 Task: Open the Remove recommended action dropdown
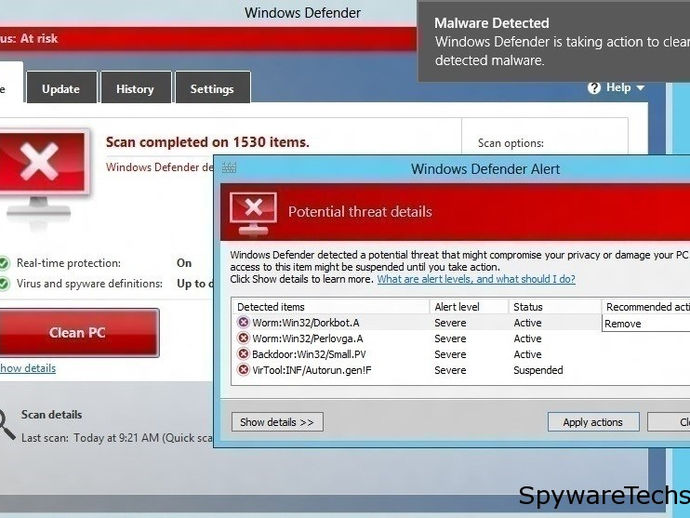(x=646, y=323)
